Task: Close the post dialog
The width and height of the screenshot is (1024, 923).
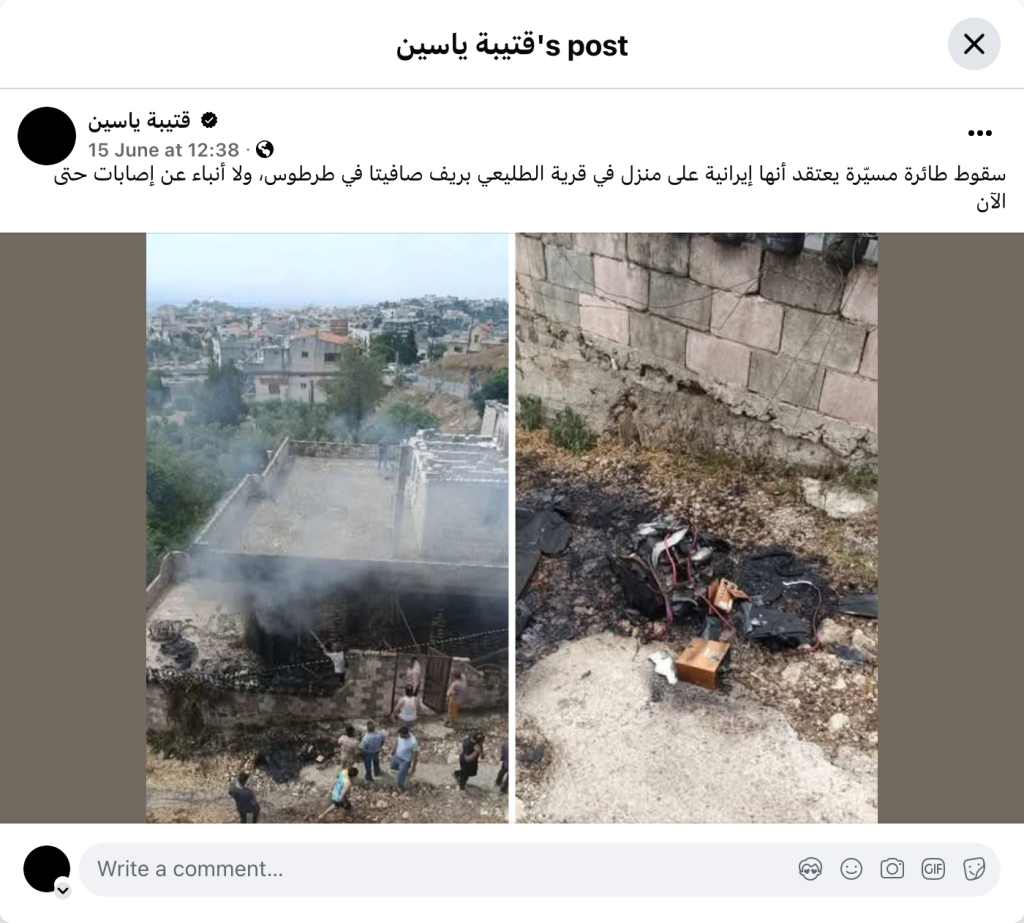Action: [x=974, y=44]
